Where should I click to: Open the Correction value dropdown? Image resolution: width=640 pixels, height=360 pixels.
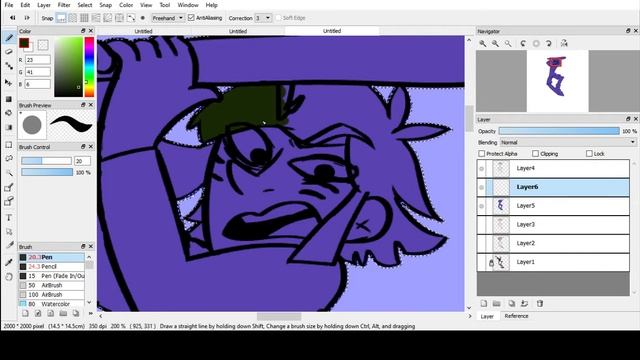tap(263, 18)
